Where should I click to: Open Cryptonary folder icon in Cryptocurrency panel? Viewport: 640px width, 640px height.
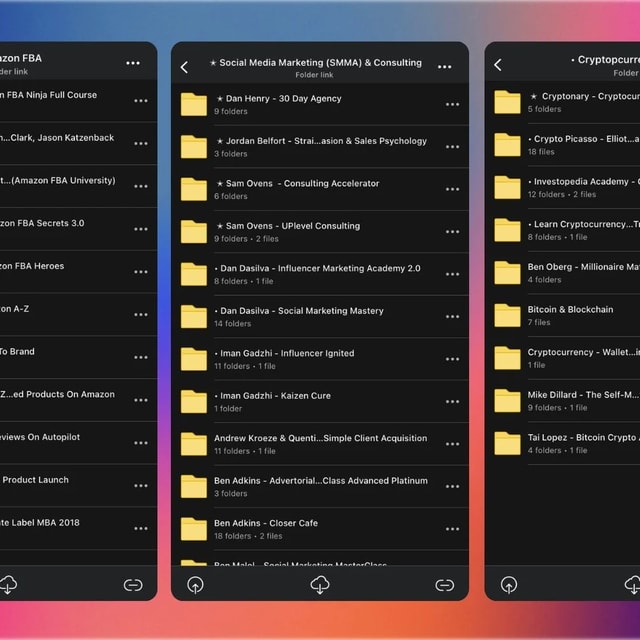point(507,102)
